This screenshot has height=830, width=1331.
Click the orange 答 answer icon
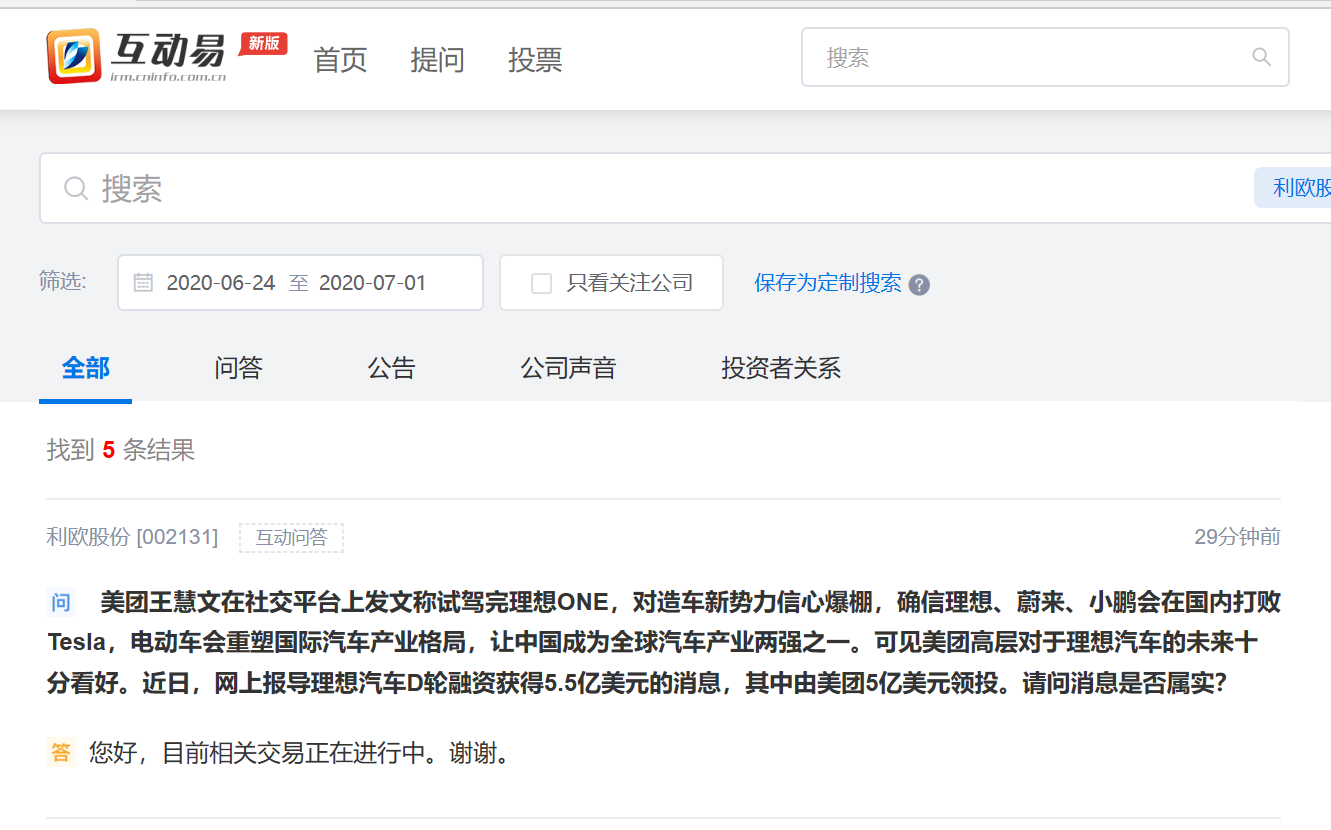click(61, 752)
